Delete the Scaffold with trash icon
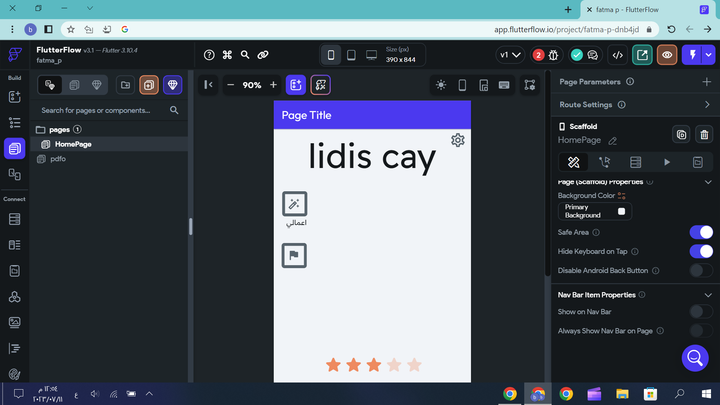This screenshot has height=405, width=720. click(x=704, y=134)
